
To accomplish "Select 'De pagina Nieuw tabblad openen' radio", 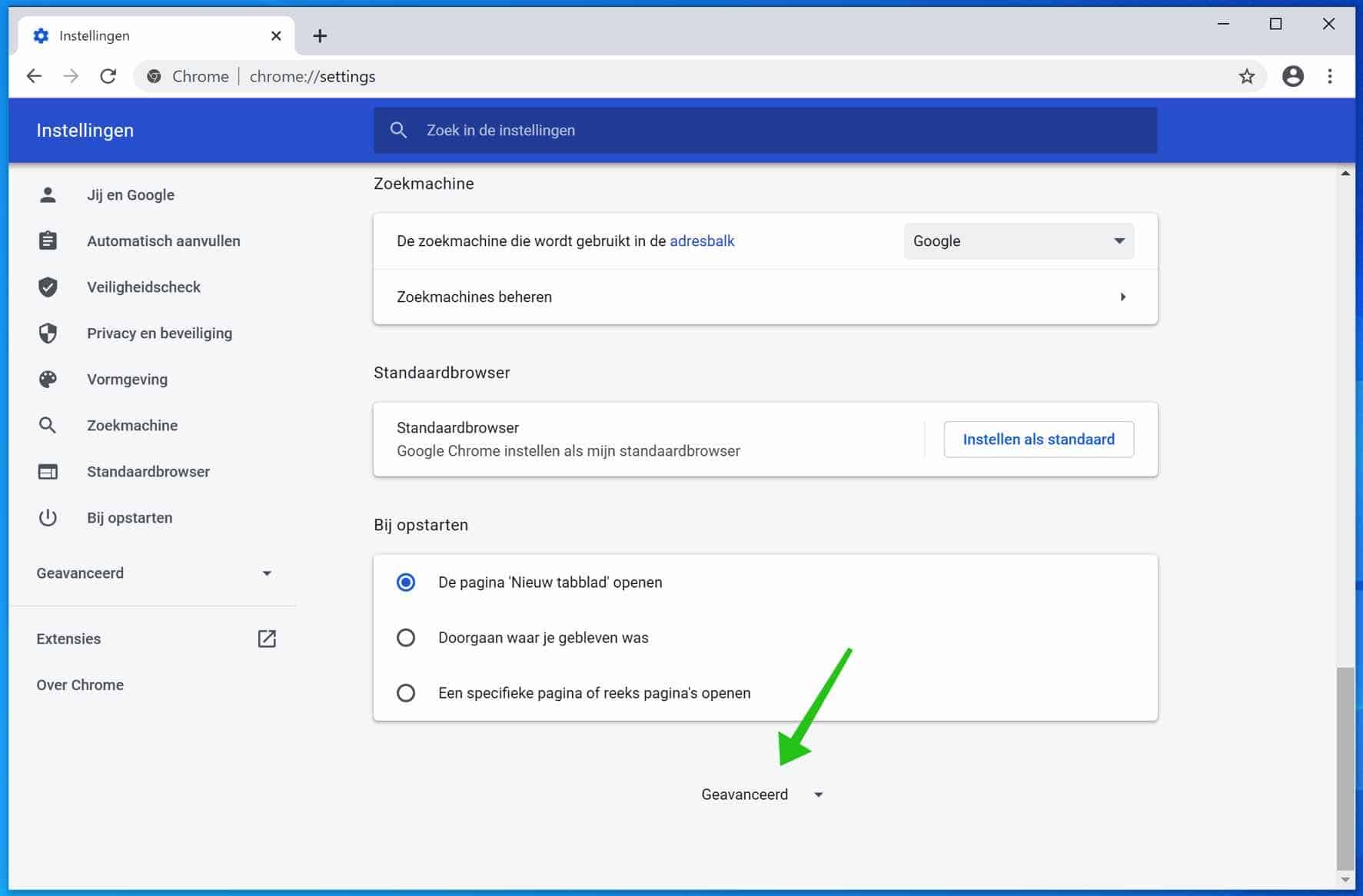I will 406,582.
